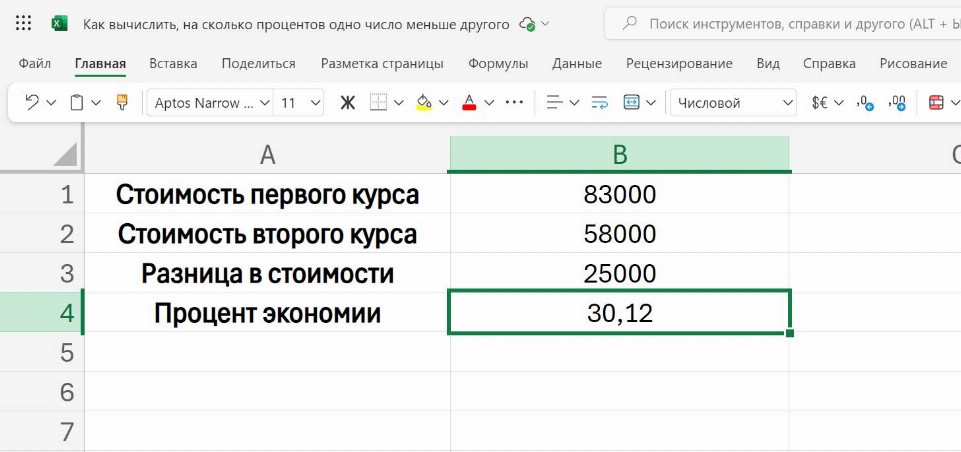This screenshot has height=452, width=961.
Task: Click the search box Поиск инструментов
Action: click(x=790, y=23)
